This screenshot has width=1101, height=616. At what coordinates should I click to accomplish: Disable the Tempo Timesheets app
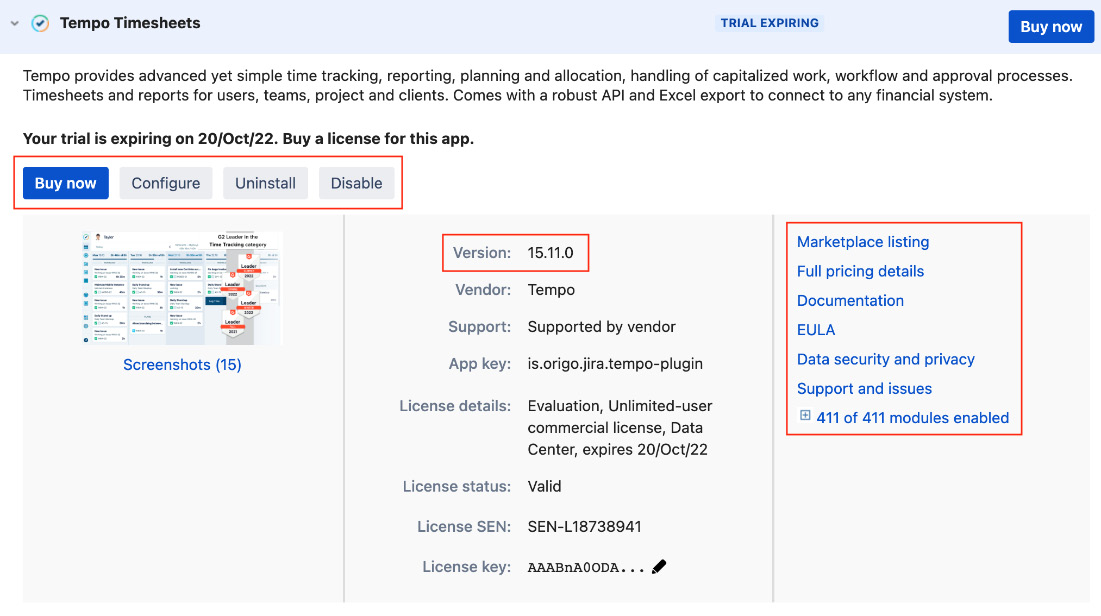357,182
